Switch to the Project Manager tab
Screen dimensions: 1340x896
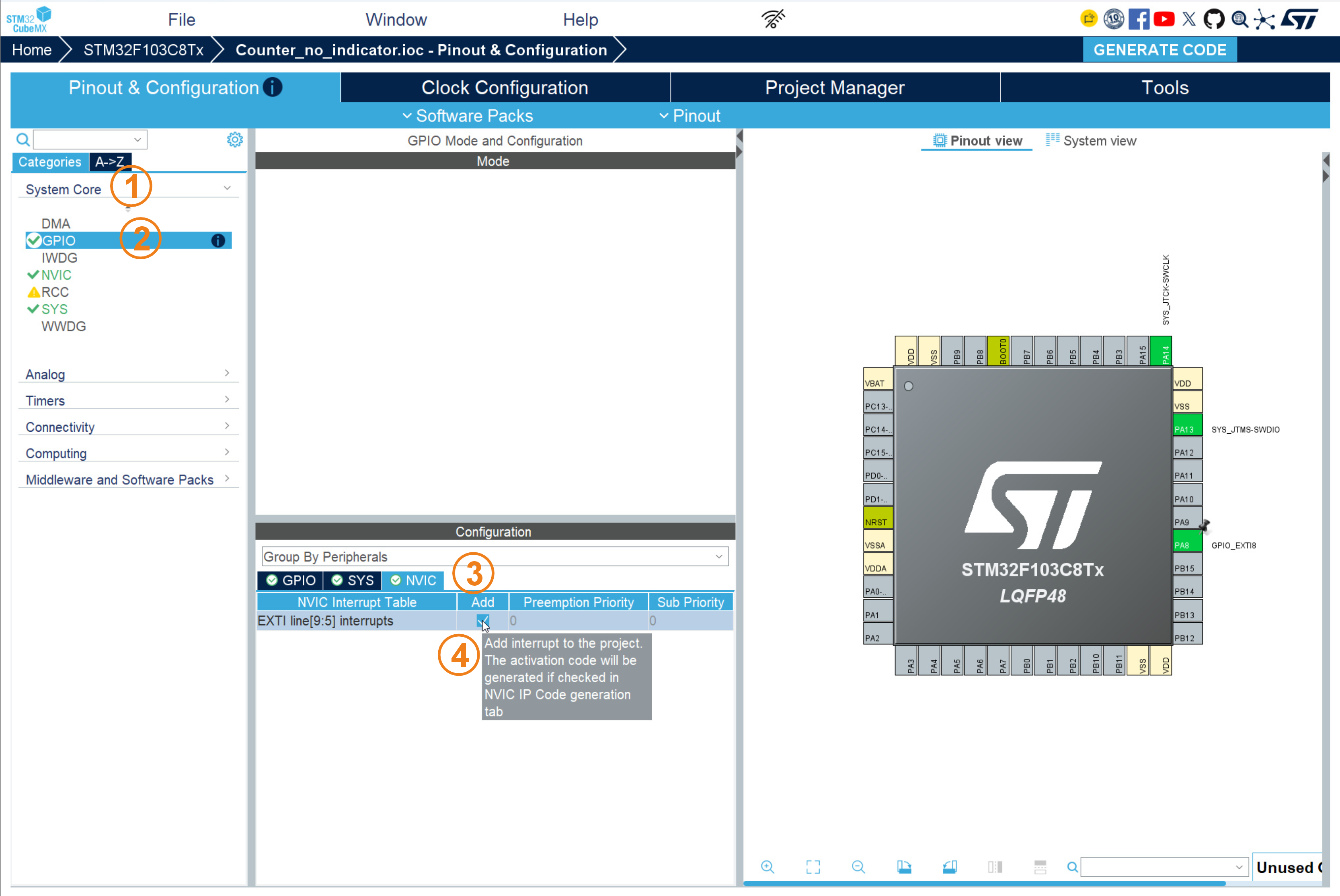[835, 87]
